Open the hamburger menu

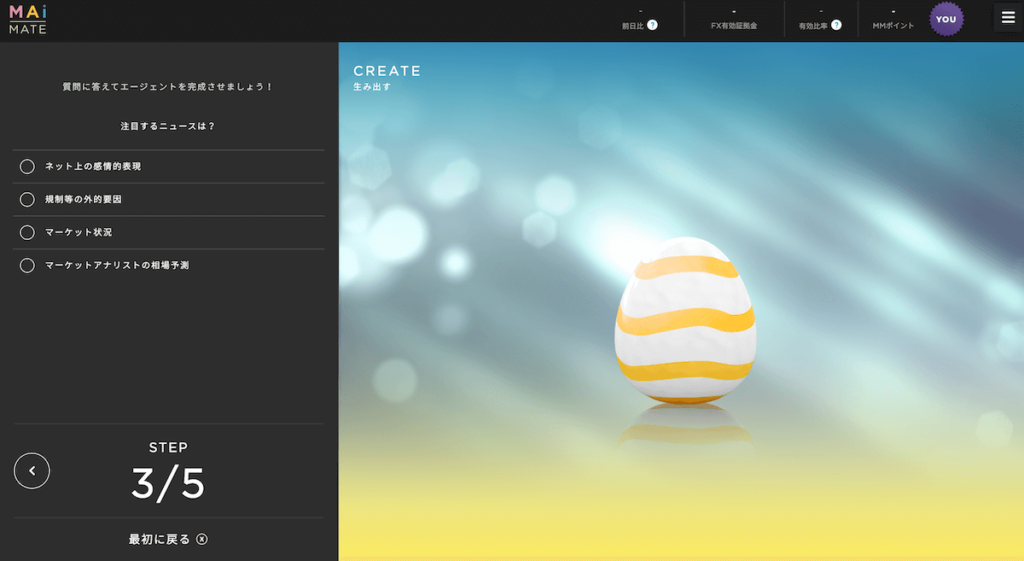1007,18
